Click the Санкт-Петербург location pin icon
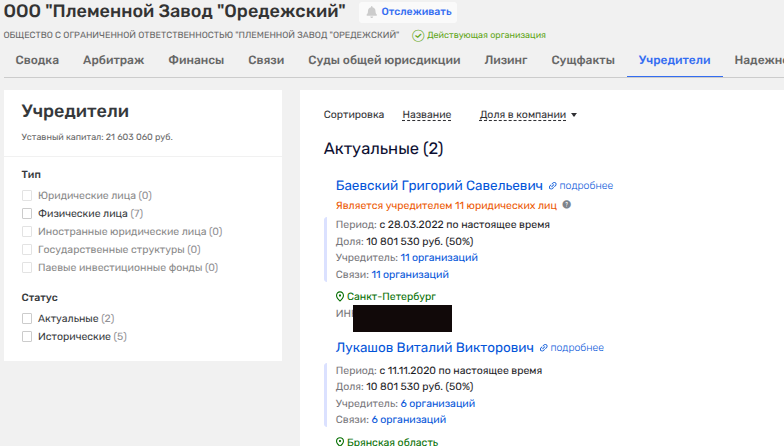The image size is (784, 446). tap(340, 297)
